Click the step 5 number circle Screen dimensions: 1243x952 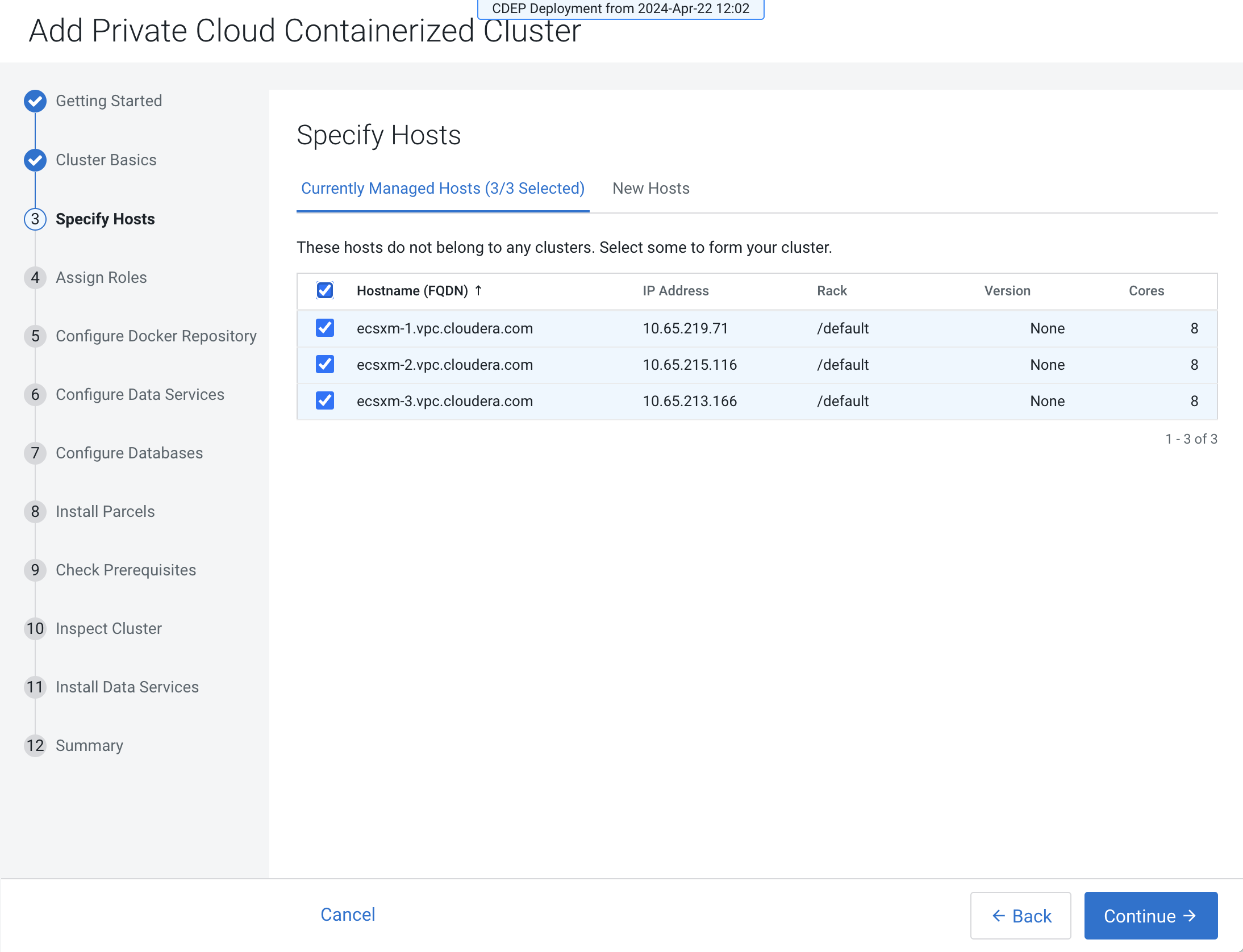[x=35, y=336]
